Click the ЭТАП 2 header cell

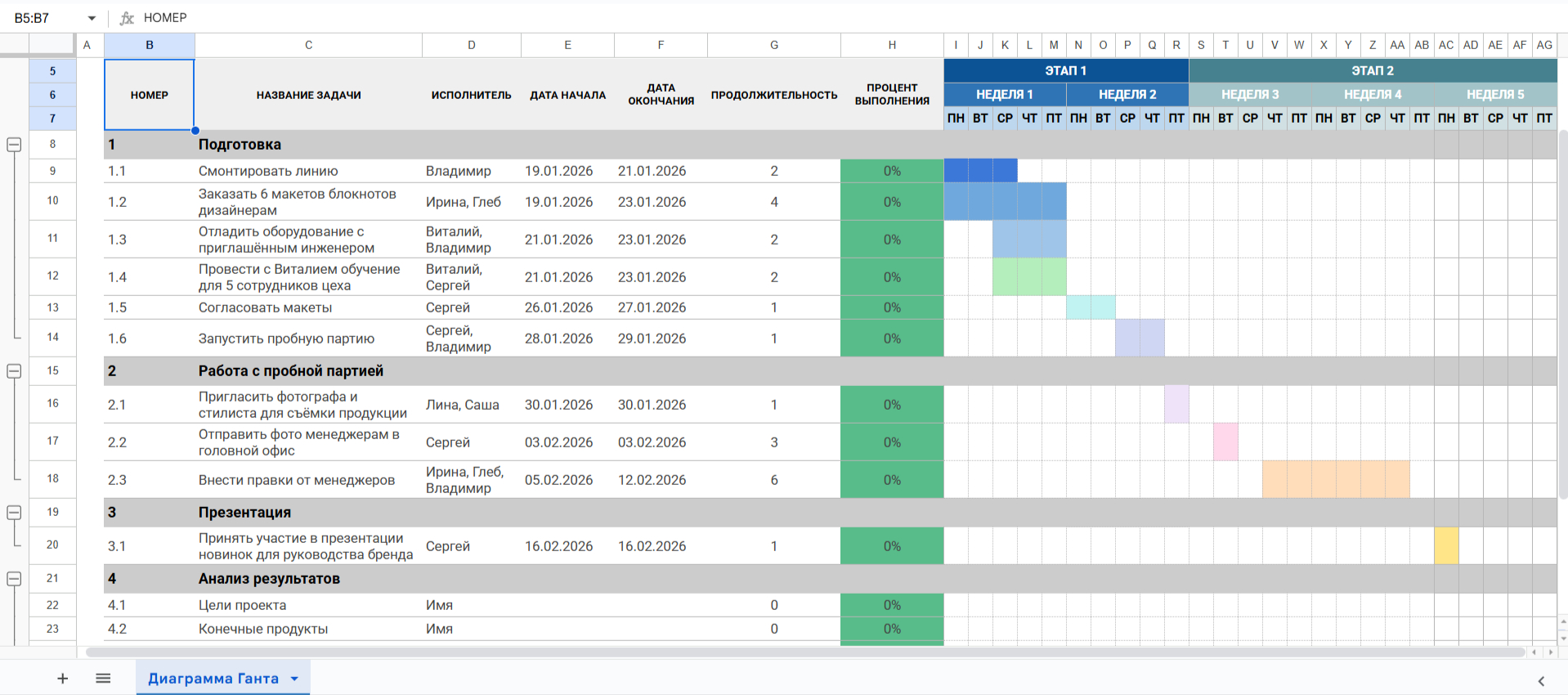click(1372, 70)
